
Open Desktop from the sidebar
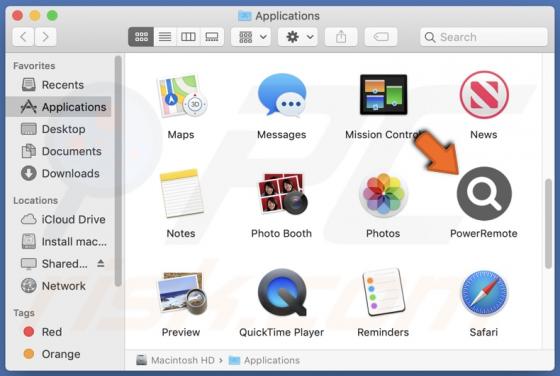coord(59,129)
